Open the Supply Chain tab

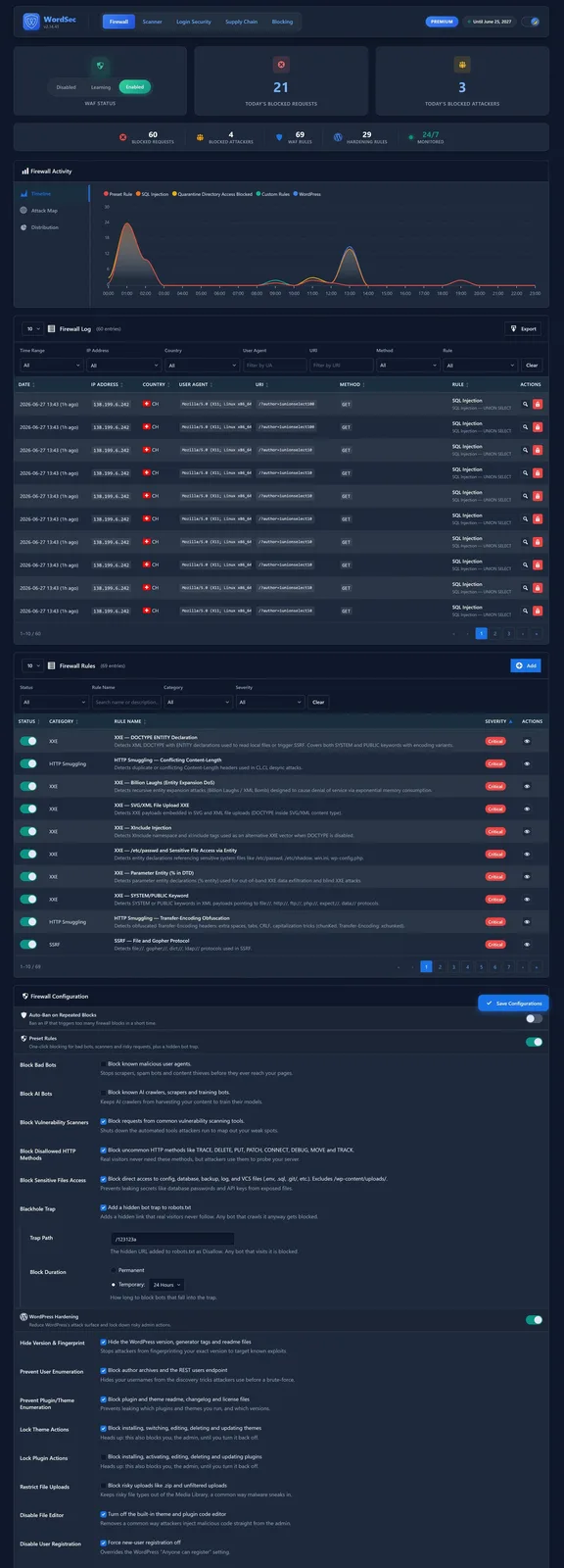tap(241, 22)
